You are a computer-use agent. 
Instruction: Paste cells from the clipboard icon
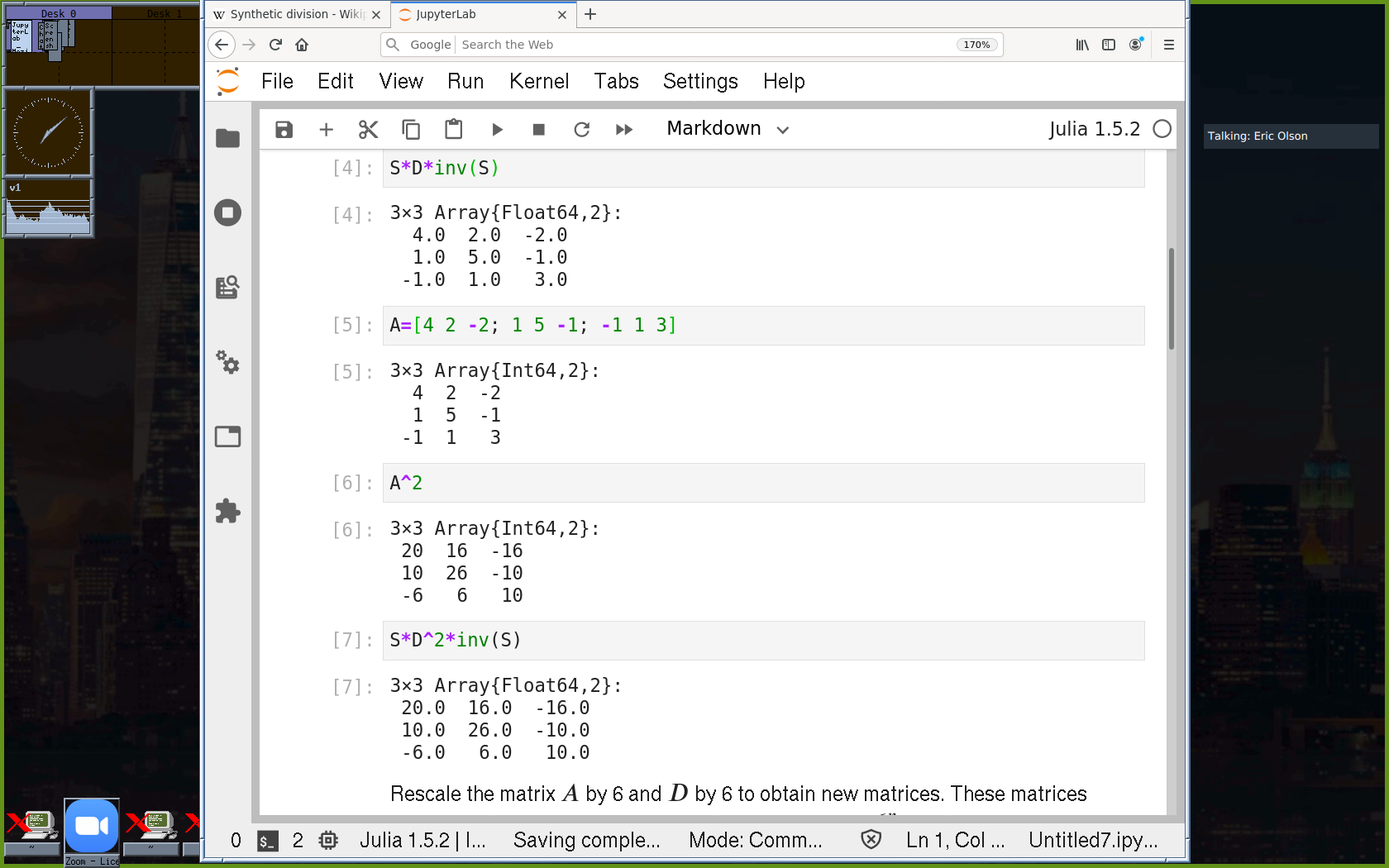tap(453, 129)
